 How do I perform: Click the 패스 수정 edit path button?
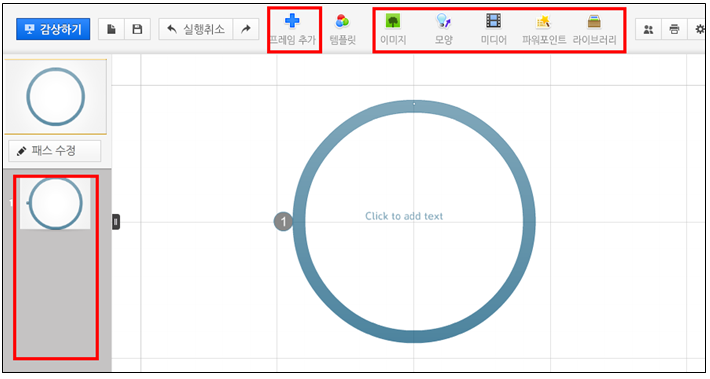click(55, 151)
